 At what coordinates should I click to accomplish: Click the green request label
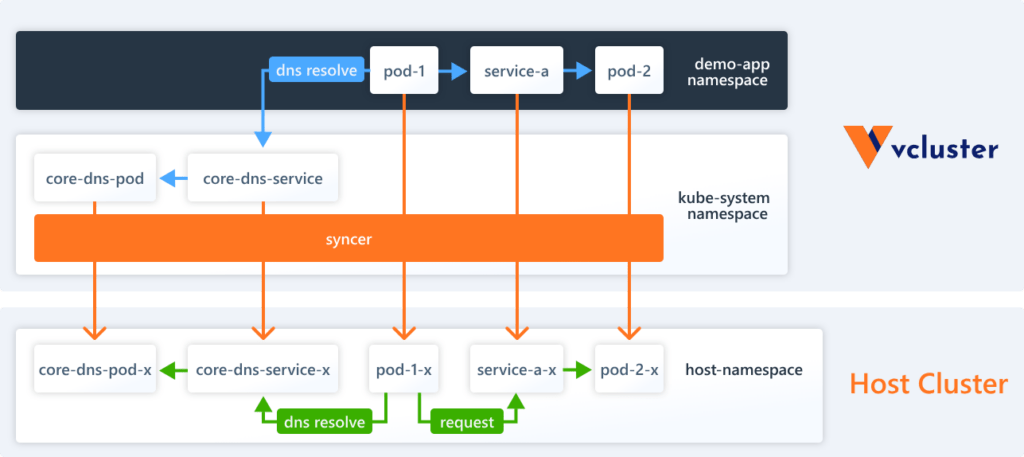pyautogui.click(x=467, y=422)
